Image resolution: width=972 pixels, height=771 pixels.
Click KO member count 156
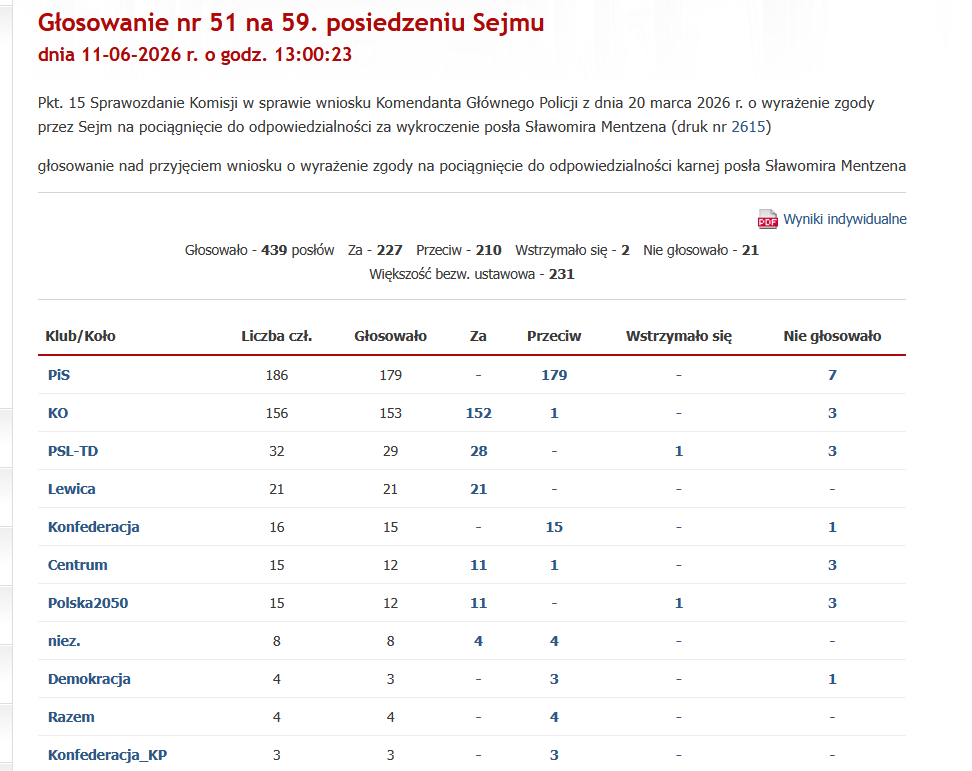pos(276,413)
